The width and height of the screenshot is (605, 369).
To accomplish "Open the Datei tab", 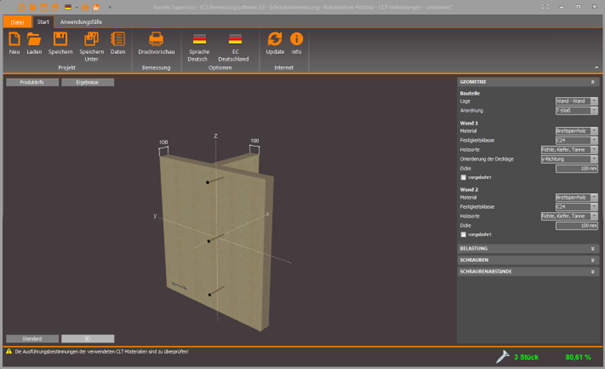I will [17, 22].
